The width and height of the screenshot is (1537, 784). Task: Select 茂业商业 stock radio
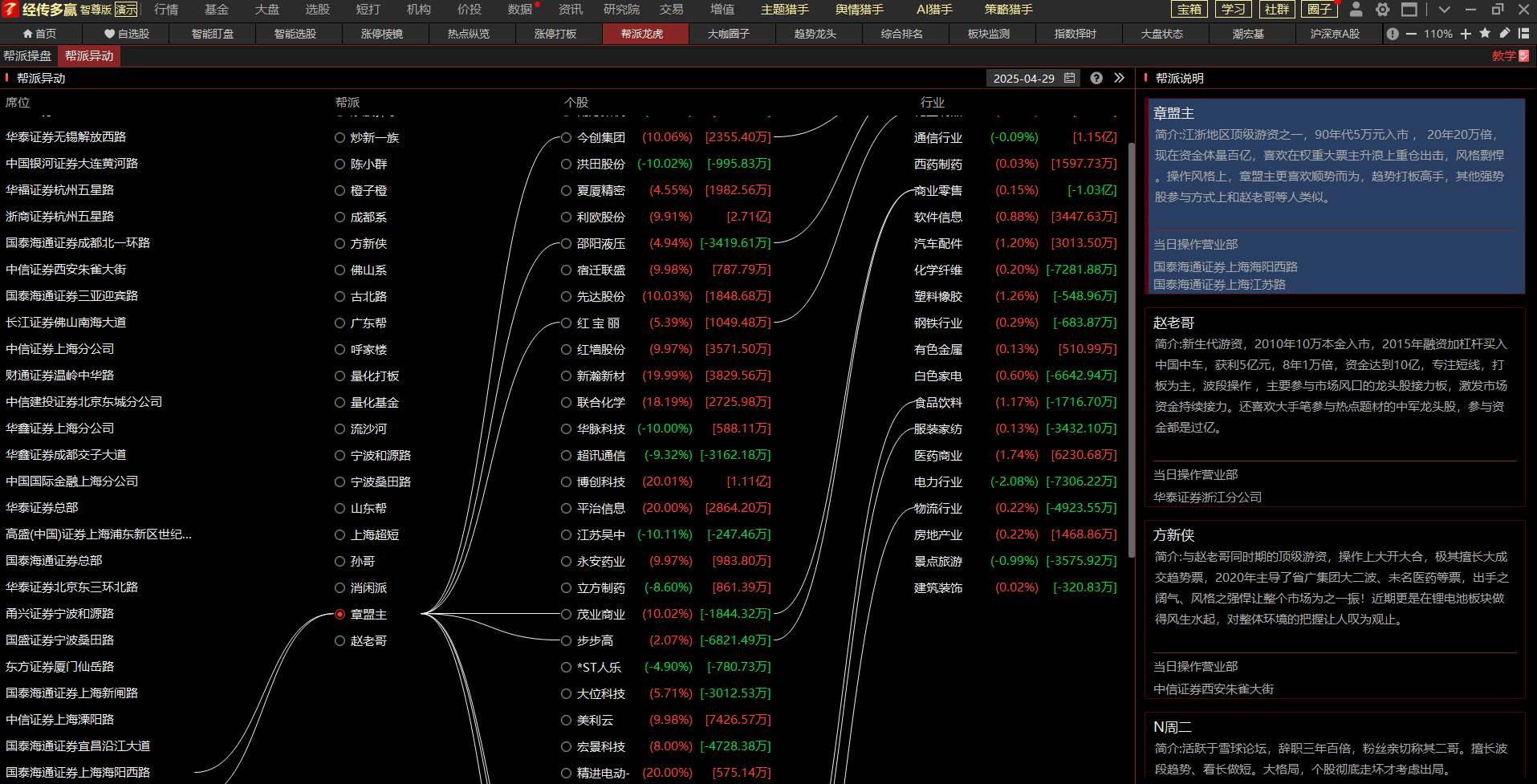pos(566,614)
